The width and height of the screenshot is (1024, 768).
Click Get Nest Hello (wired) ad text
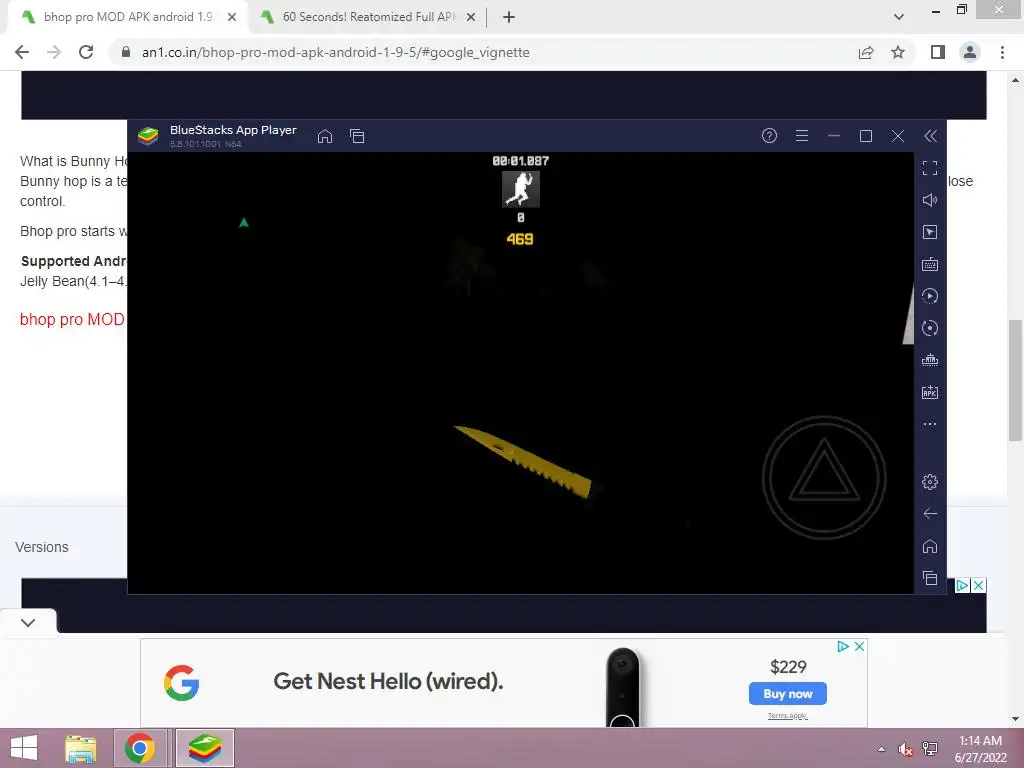coord(389,681)
